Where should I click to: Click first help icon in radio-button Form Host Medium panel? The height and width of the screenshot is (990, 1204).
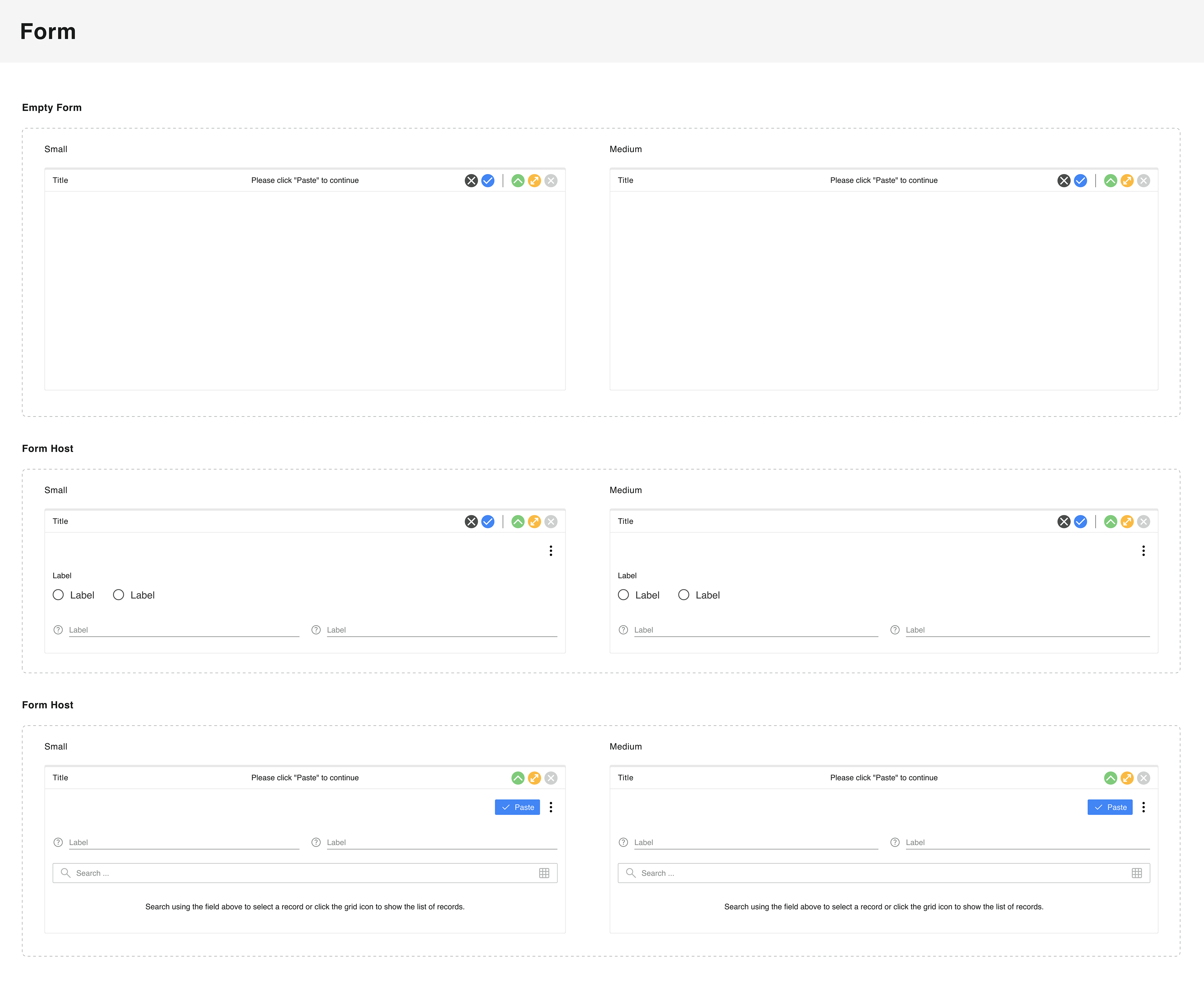tap(624, 630)
